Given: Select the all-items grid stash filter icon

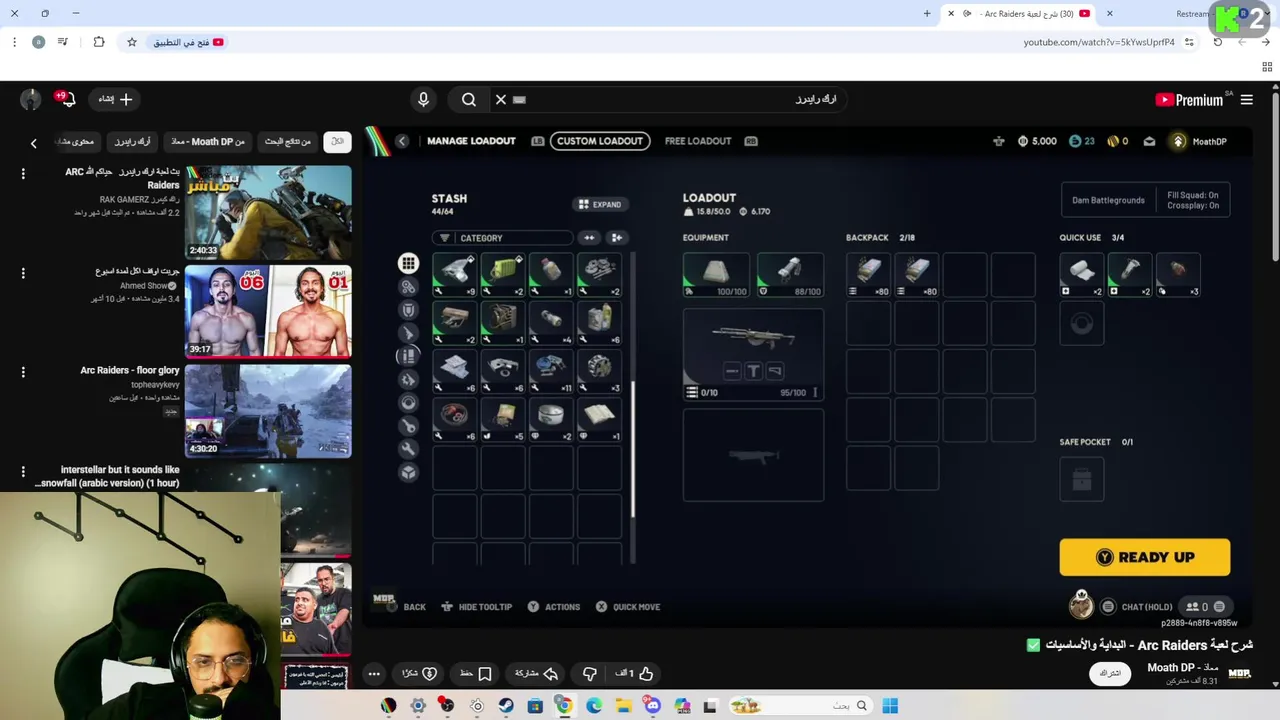Looking at the screenshot, I should click(x=408, y=263).
